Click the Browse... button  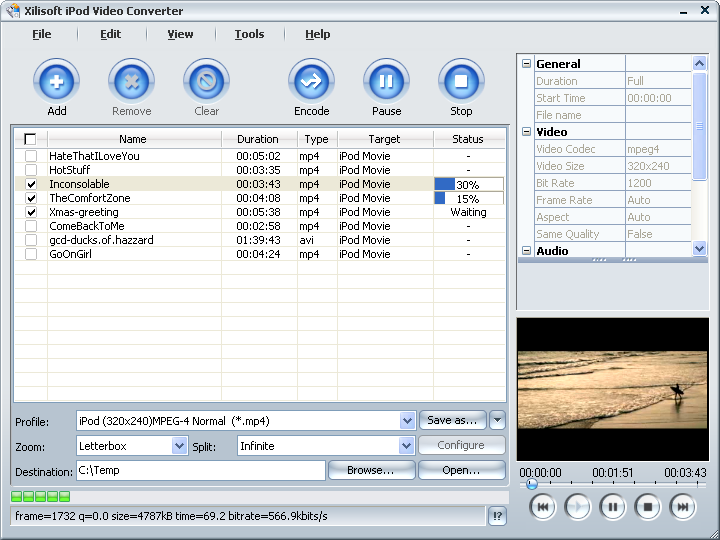[371, 470]
